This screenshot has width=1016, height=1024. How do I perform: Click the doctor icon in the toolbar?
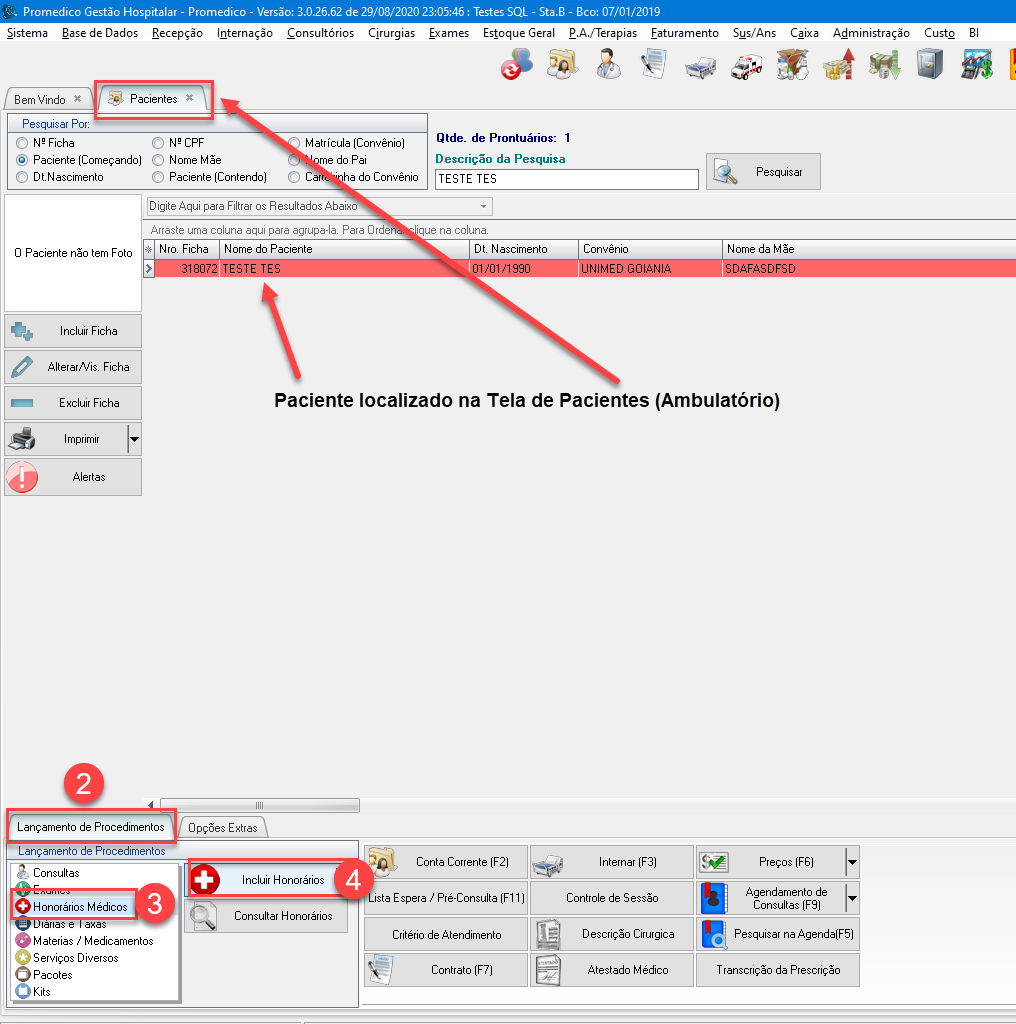[x=607, y=64]
